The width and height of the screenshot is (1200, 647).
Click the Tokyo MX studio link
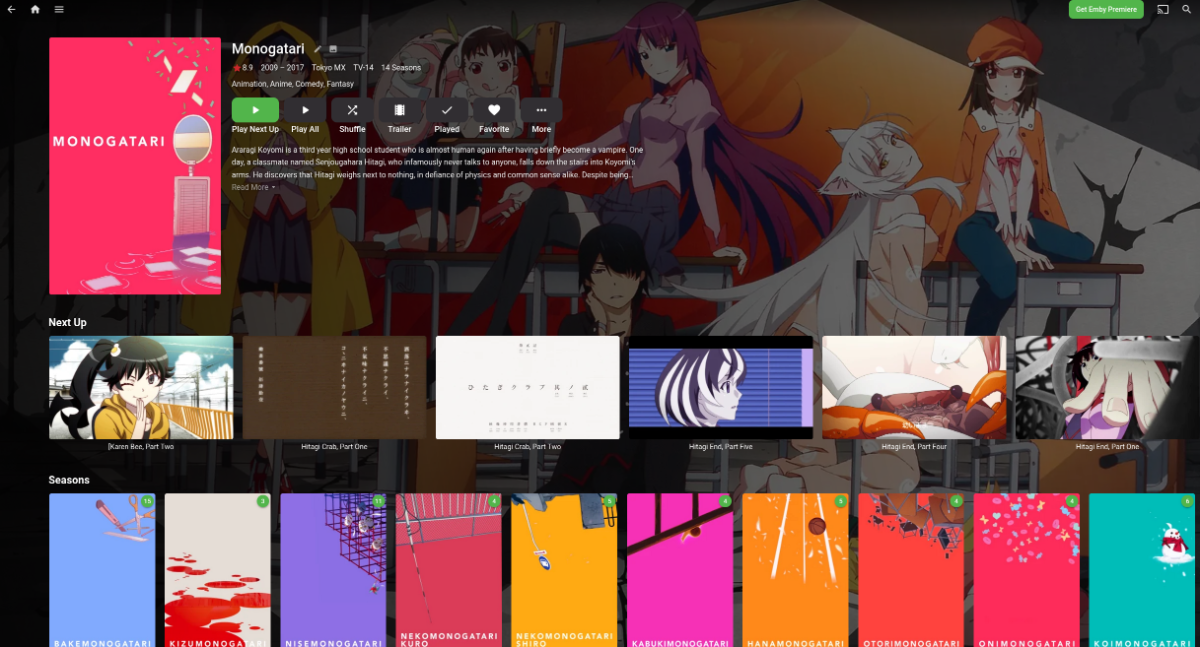329,68
